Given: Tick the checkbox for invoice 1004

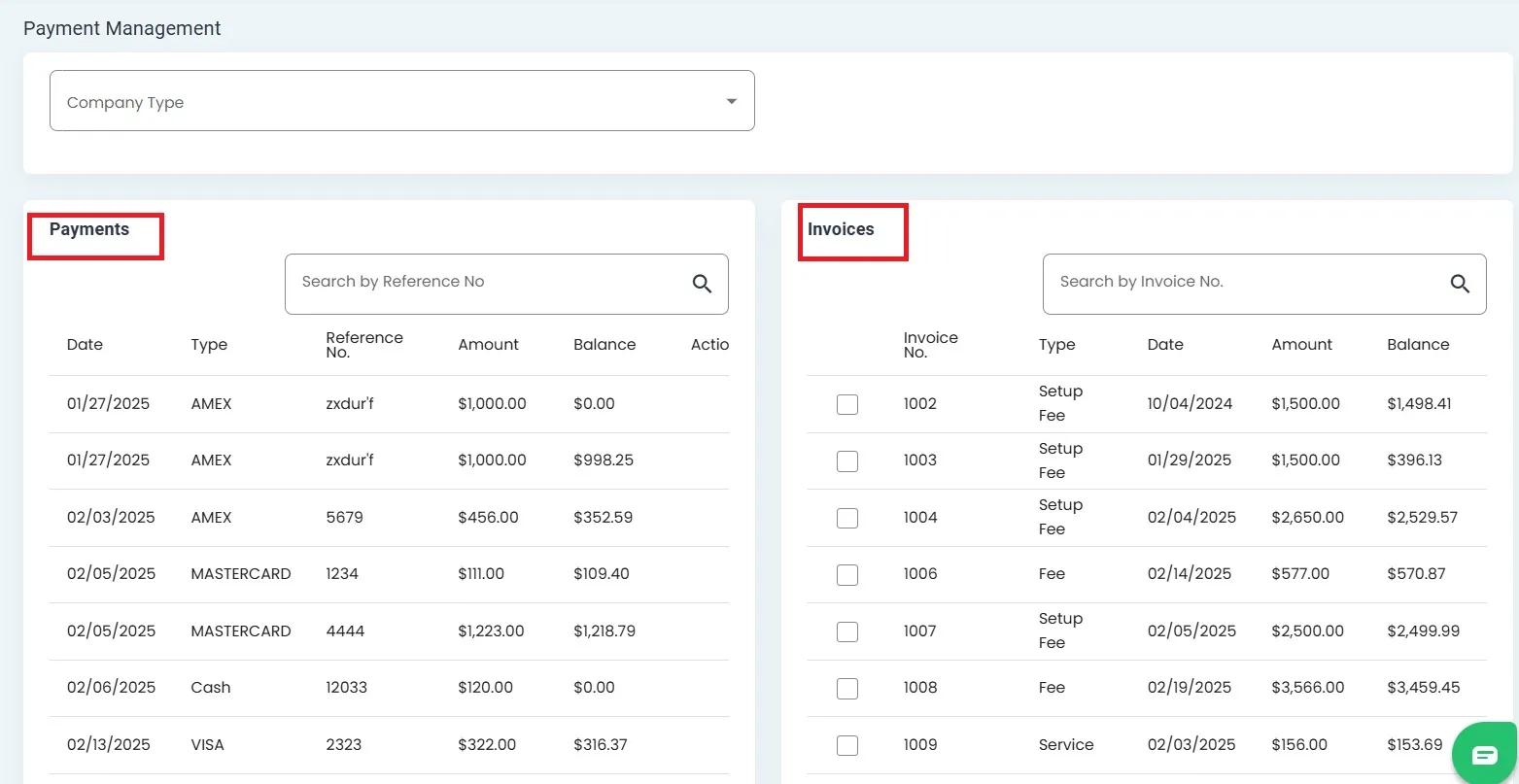Looking at the screenshot, I should click(x=847, y=518).
